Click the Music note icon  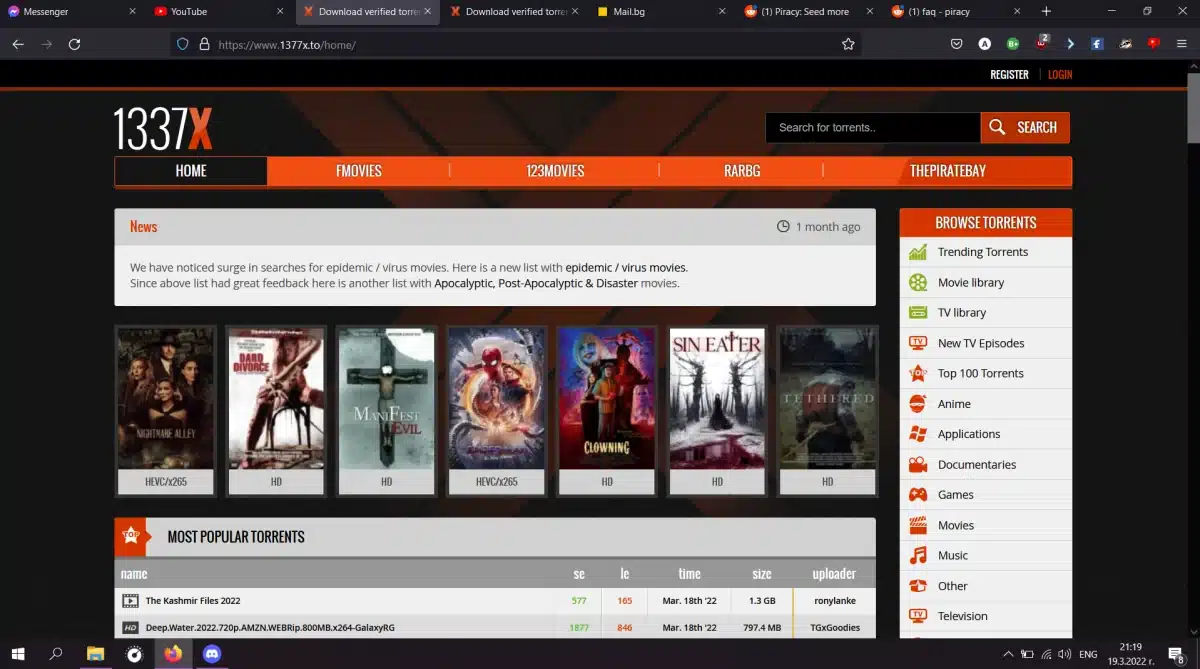point(917,555)
